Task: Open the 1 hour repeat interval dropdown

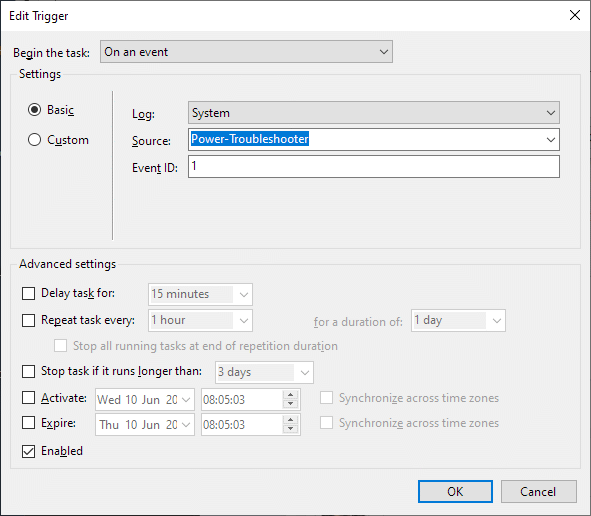Action: click(200, 320)
